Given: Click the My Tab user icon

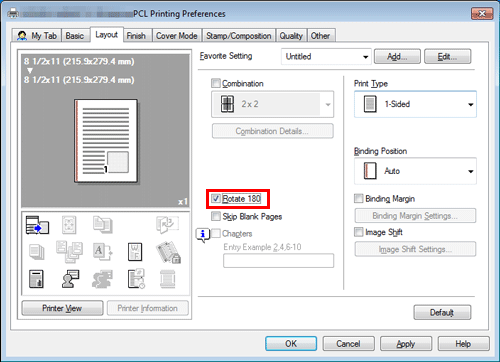Looking at the screenshot, I should 22,36.
